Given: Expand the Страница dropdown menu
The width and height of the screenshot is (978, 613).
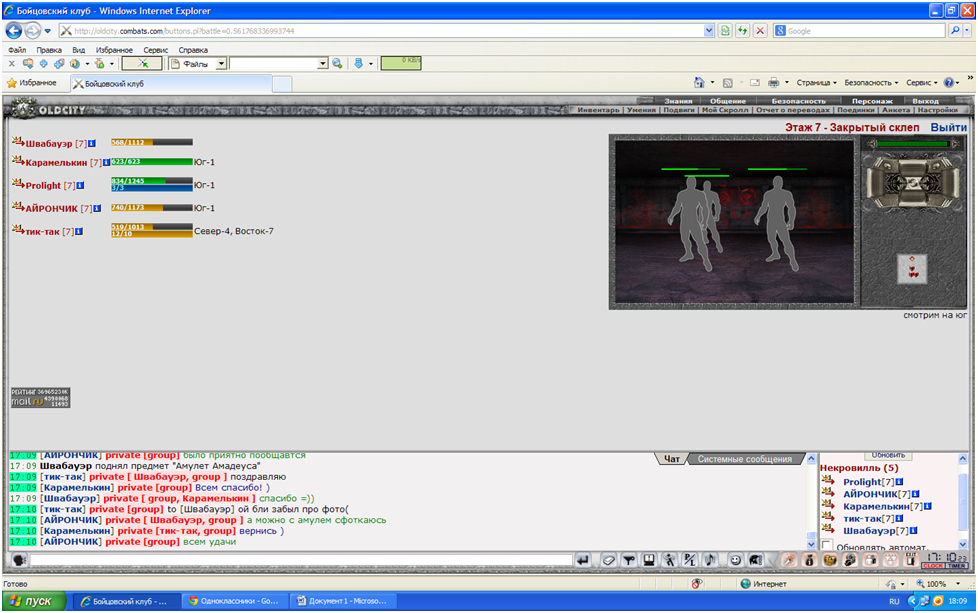Looking at the screenshot, I should coord(816,82).
